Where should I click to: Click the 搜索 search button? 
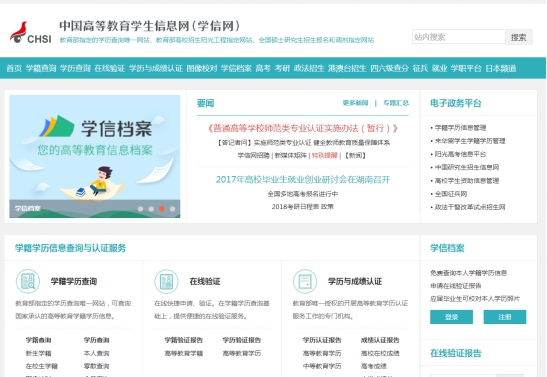pos(518,37)
